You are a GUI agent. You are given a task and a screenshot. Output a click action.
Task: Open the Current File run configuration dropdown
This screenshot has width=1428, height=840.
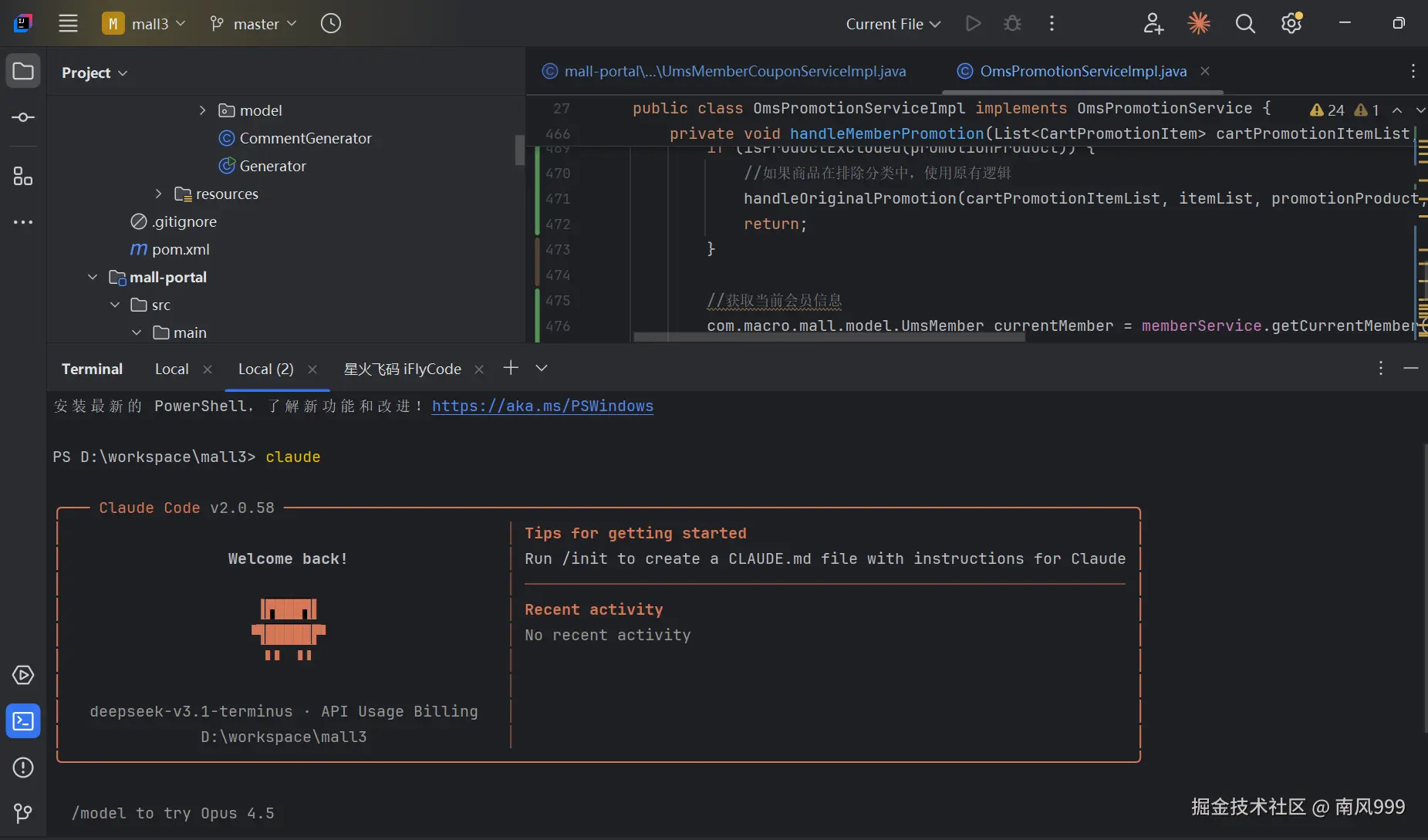click(x=893, y=24)
